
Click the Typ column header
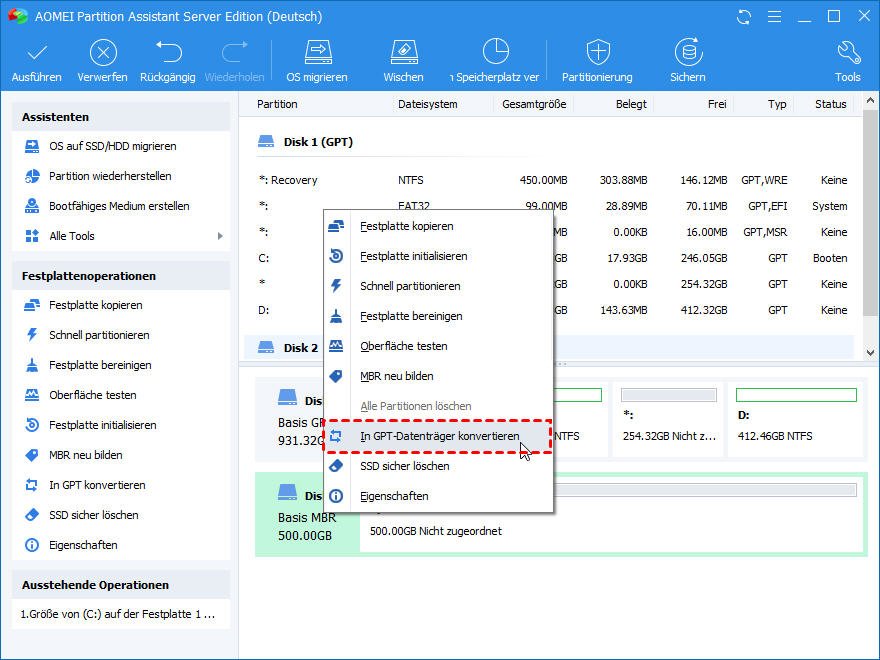pos(777,104)
